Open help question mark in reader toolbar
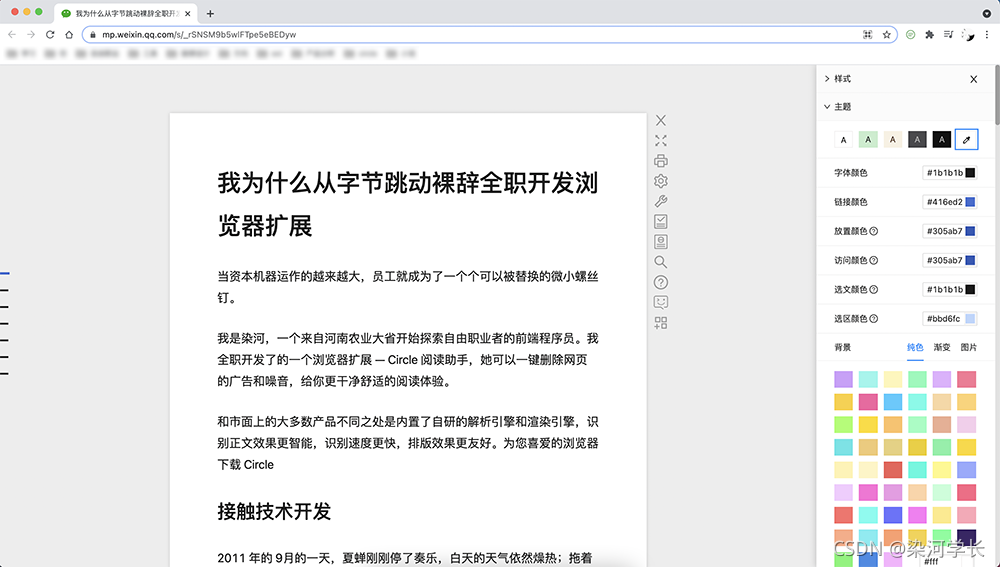 661,282
